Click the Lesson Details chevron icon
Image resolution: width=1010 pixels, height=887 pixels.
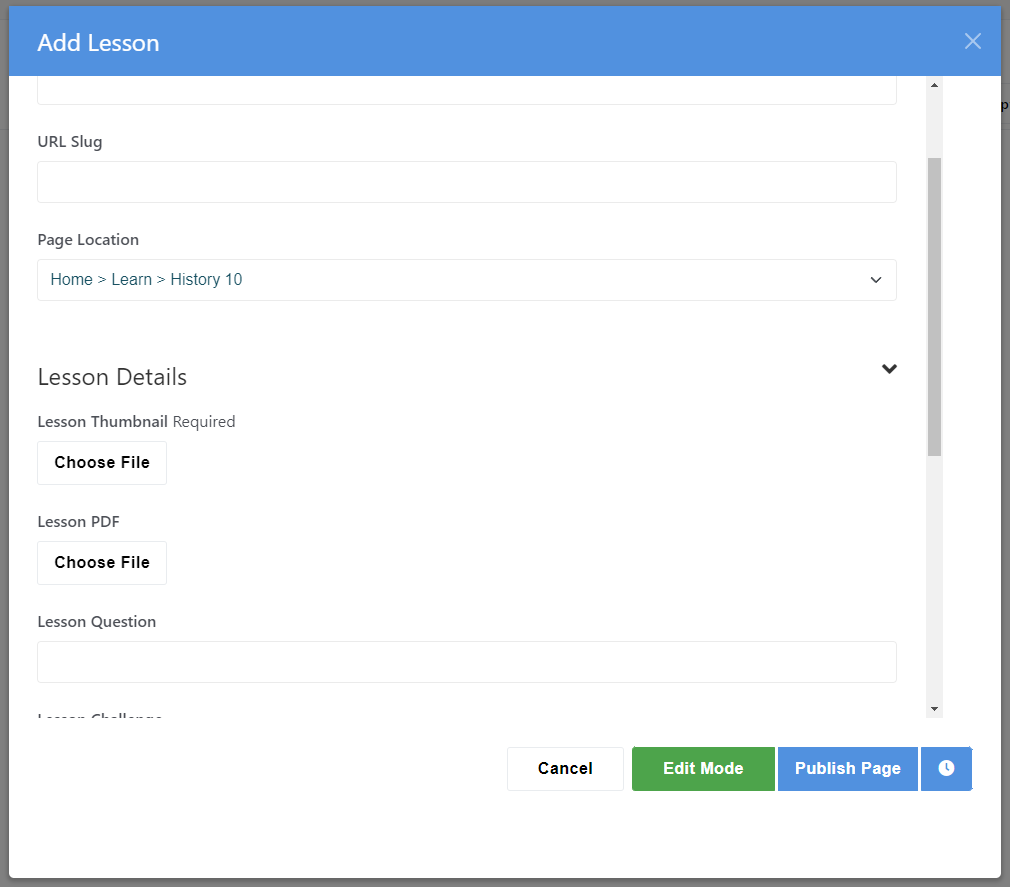(889, 369)
